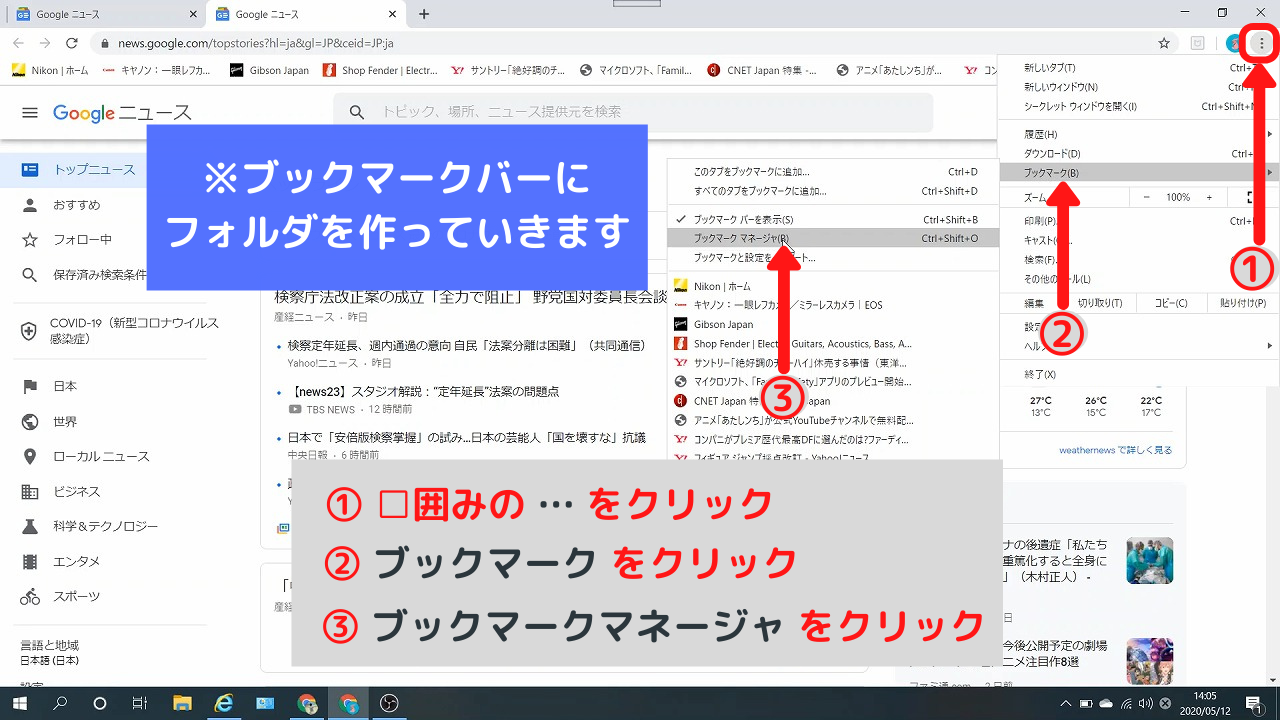Click the taskbar clock showing 14:05
Image resolution: width=1280 pixels, height=720 pixels.
tap(1205, 703)
